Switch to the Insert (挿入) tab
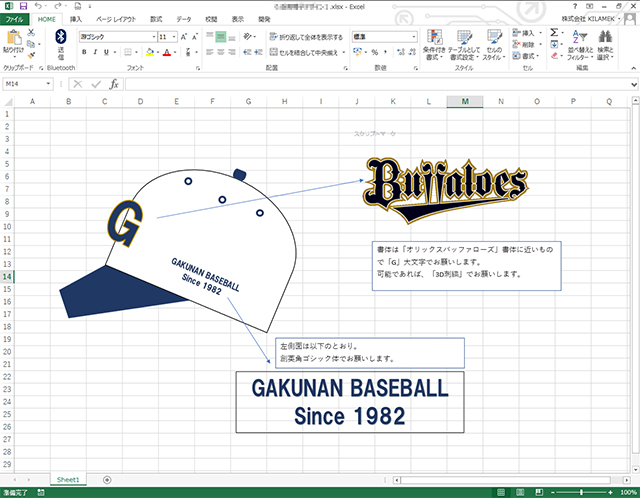Screen dimensions: 640x498 pos(76,19)
